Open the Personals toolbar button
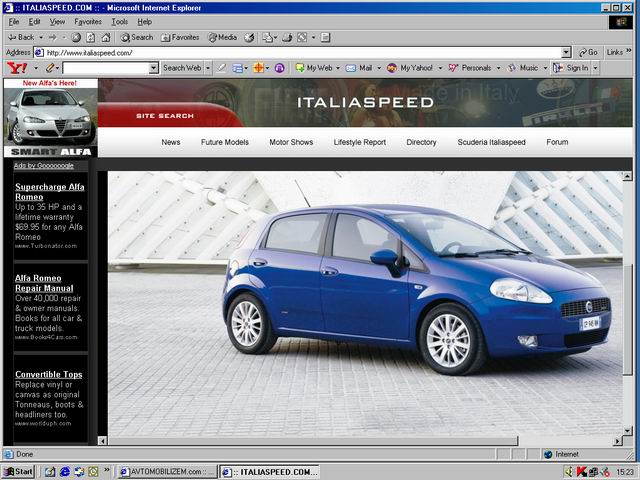The width and height of the screenshot is (640, 480). [469, 68]
